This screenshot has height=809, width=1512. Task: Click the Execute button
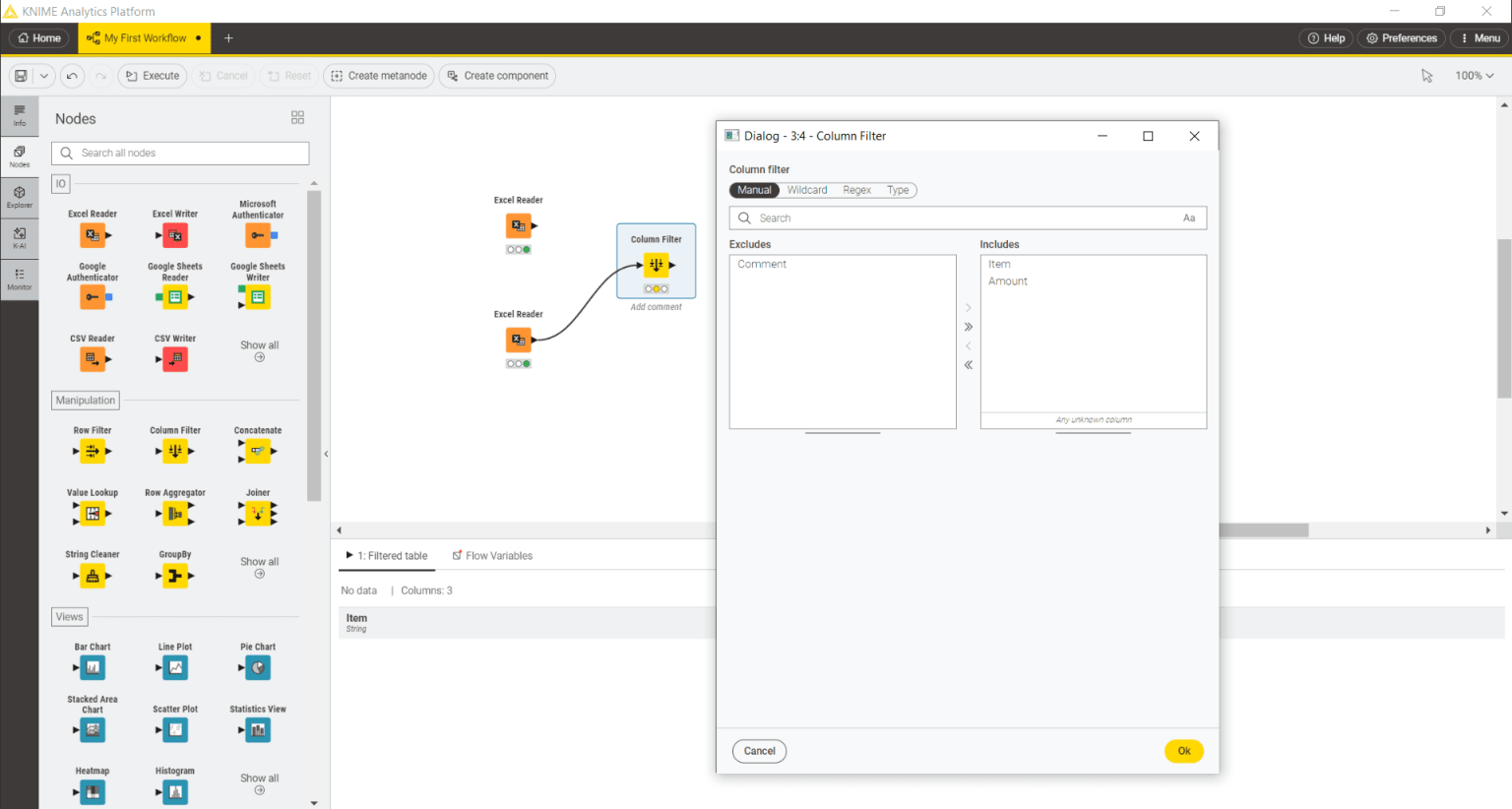pos(153,76)
